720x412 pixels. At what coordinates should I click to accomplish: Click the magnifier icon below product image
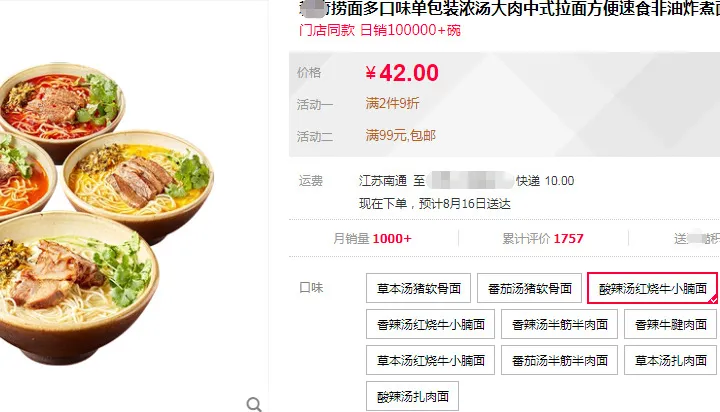click(254, 404)
